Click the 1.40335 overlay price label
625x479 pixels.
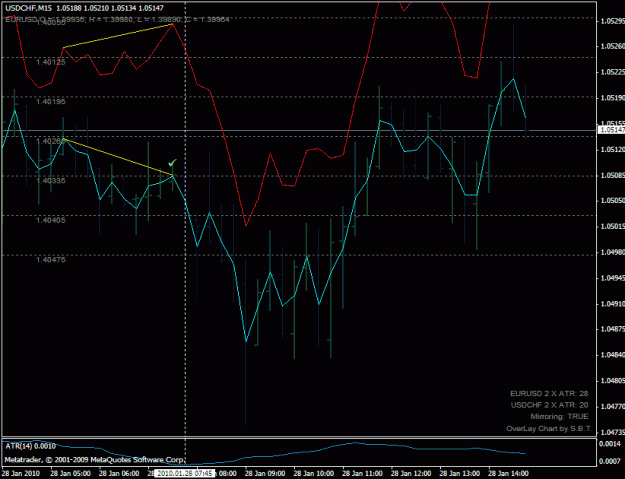[x=51, y=181]
